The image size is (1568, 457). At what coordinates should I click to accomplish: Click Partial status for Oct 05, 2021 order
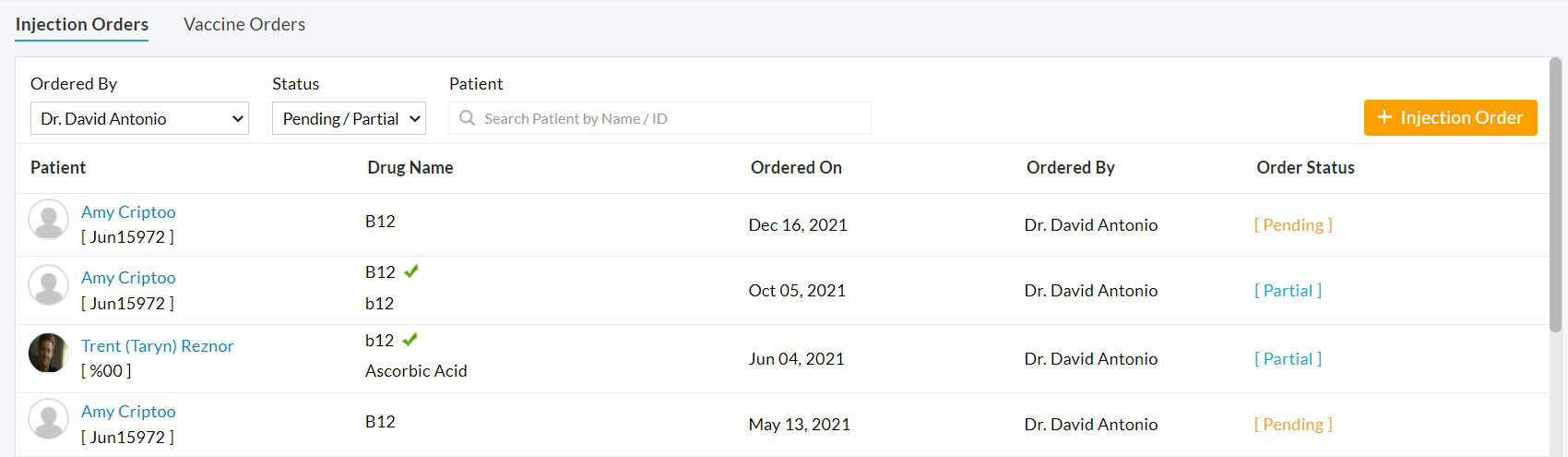coord(1288,291)
